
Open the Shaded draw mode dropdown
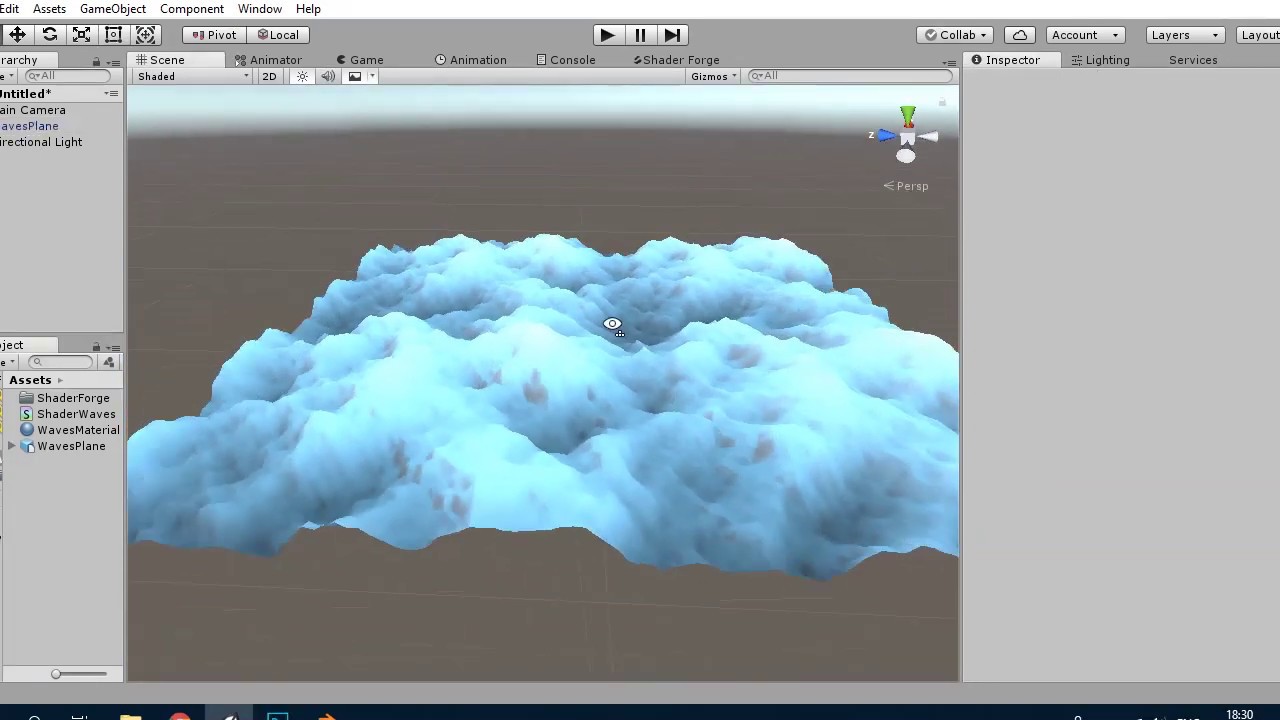pyautogui.click(x=193, y=76)
